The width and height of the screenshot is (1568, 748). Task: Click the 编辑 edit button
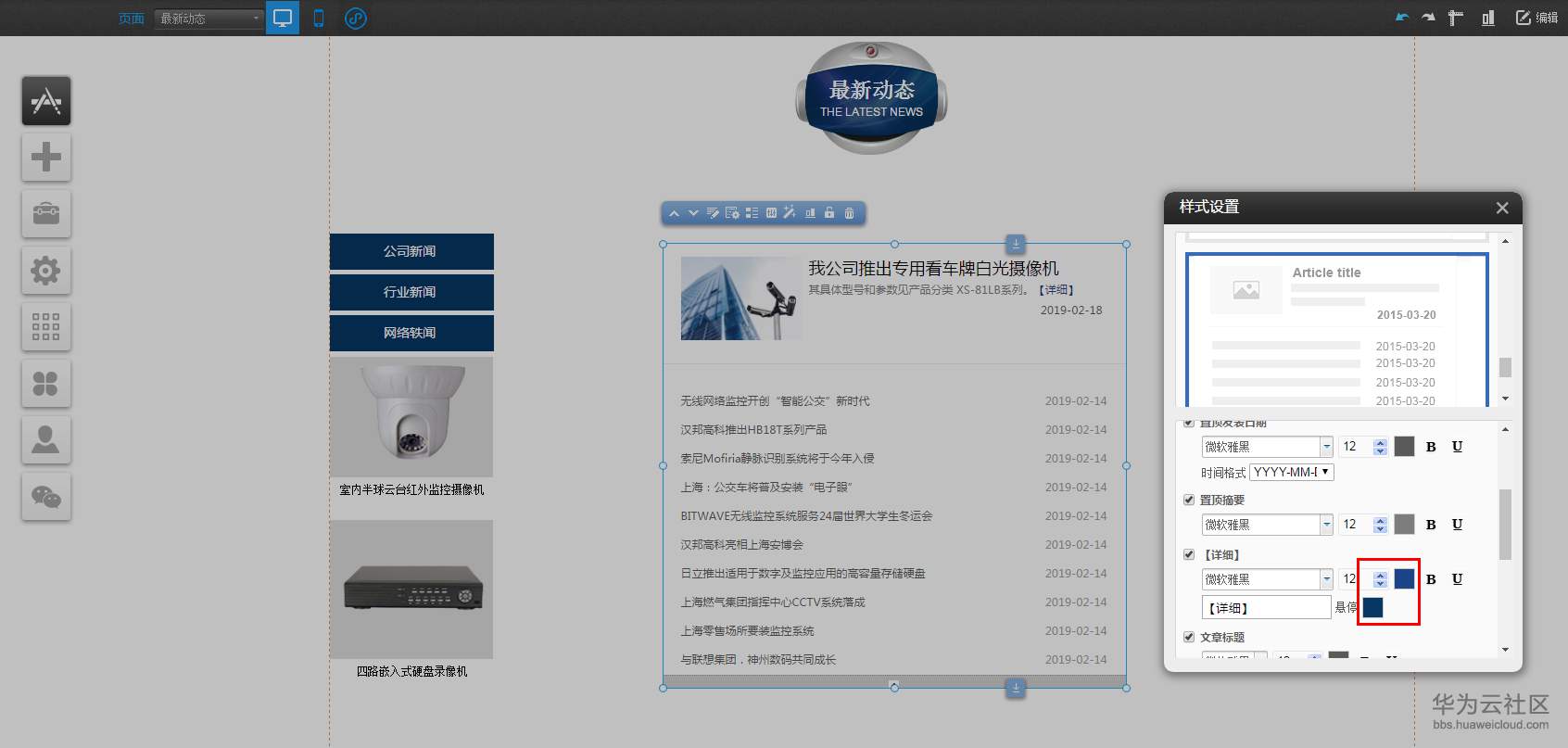pos(1536,18)
